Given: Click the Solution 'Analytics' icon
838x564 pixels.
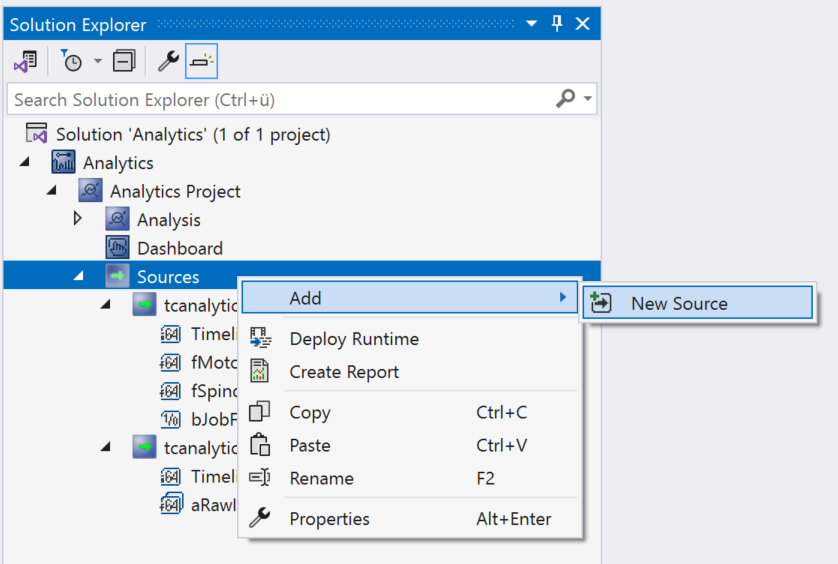Looking at the screenshot, I should (36, 133).
